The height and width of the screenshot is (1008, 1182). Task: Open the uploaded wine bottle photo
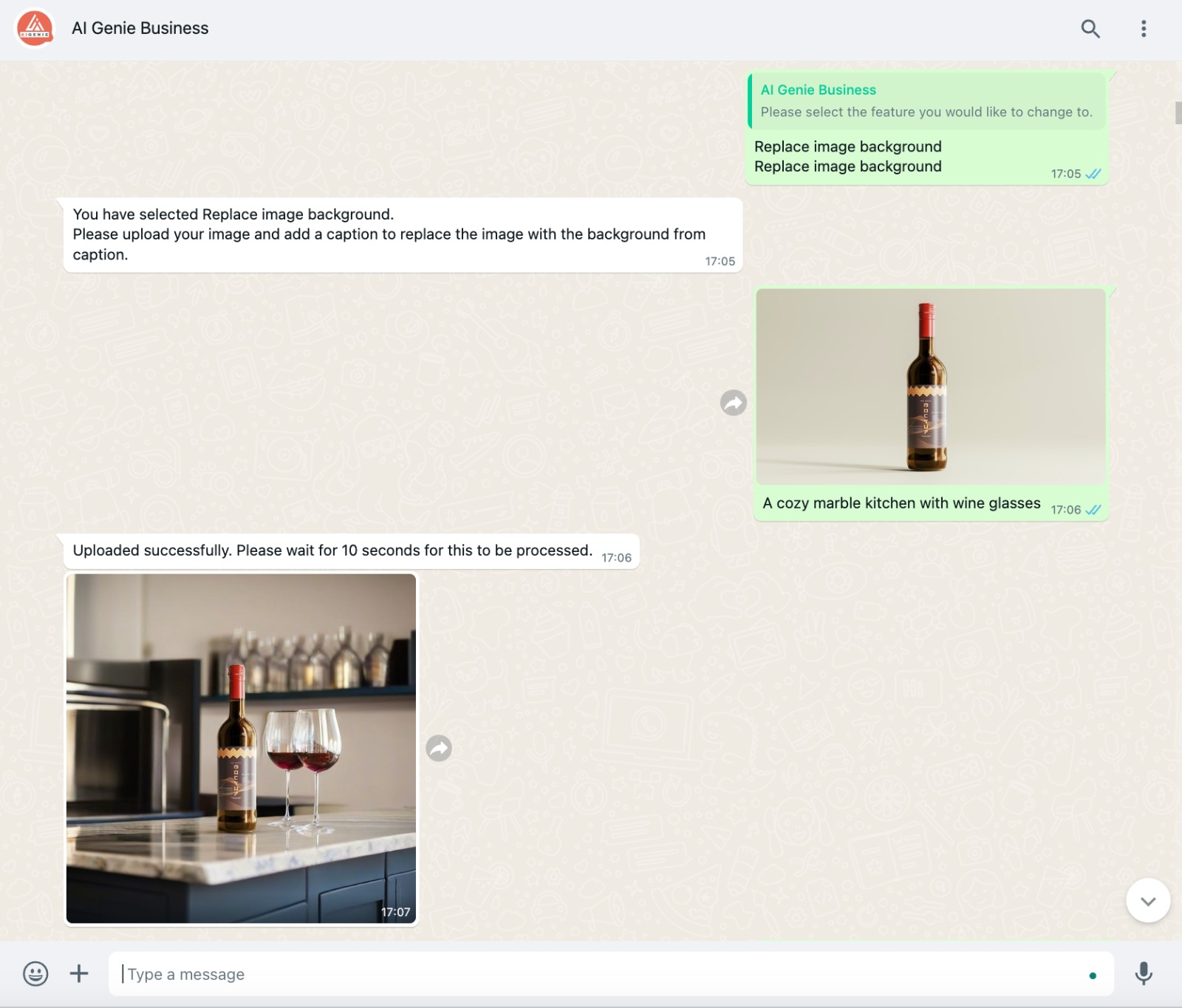click(931, 386)
